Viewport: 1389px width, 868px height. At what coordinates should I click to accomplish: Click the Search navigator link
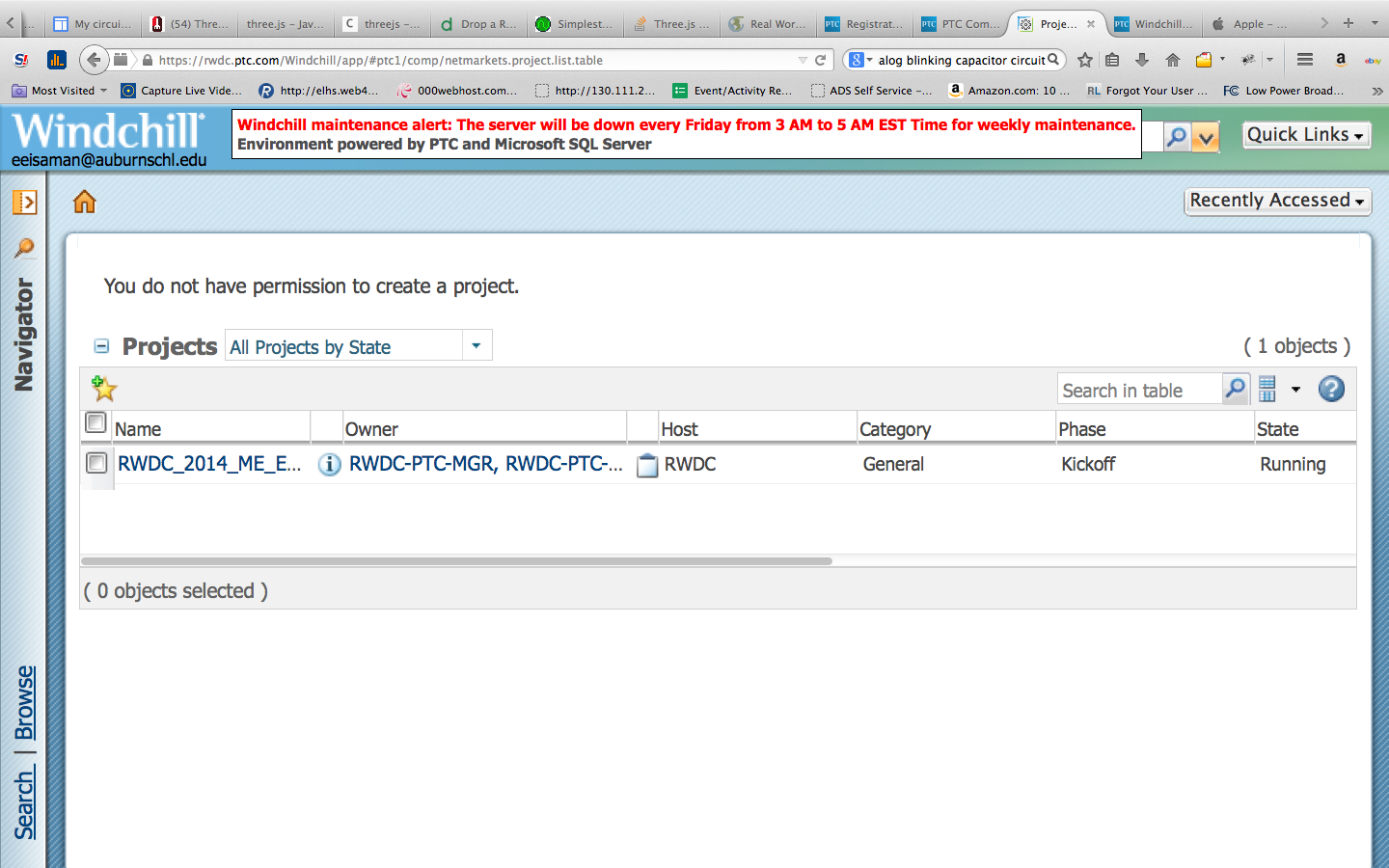(x=25, y=802)
